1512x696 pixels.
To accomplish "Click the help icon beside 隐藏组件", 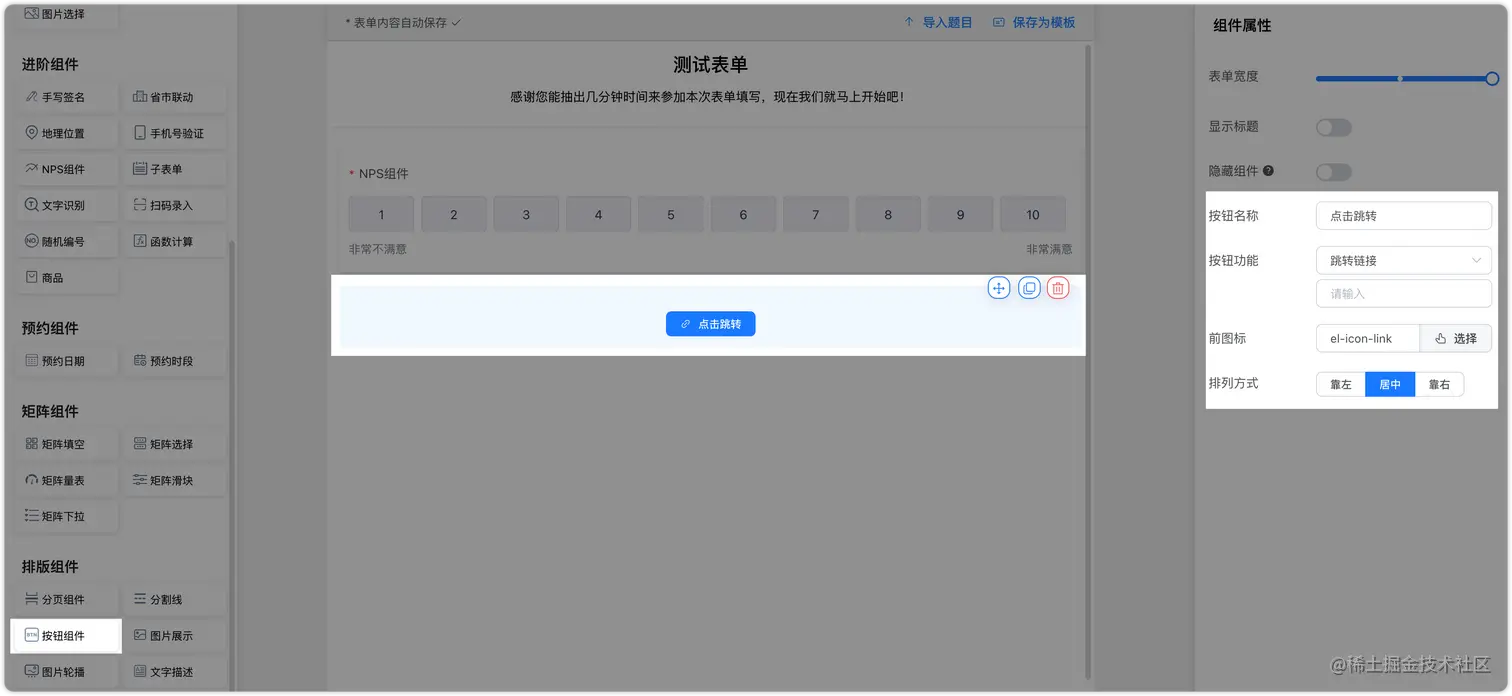I will (1268, 171).
